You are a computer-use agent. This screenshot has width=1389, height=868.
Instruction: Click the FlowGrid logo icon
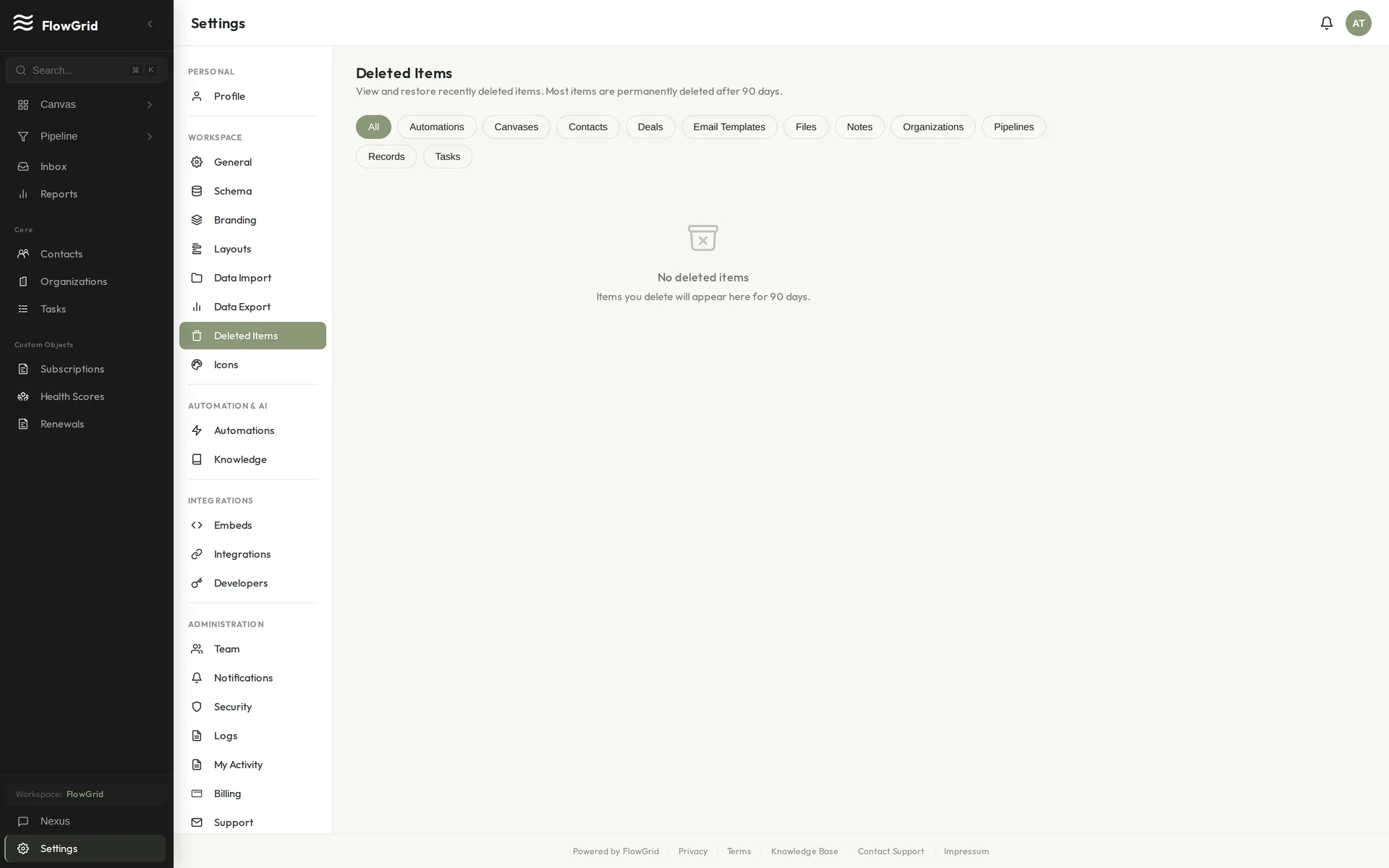tap(23, 23)
